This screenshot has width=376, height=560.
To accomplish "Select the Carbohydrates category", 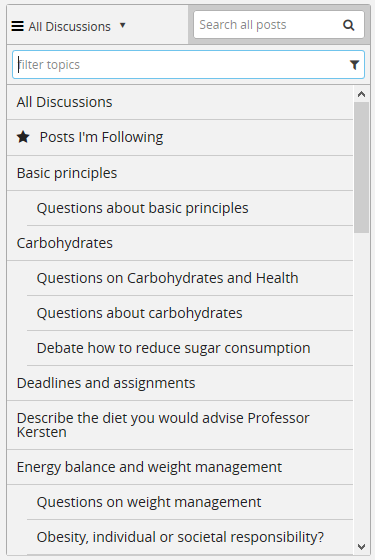I will (180, 243).
